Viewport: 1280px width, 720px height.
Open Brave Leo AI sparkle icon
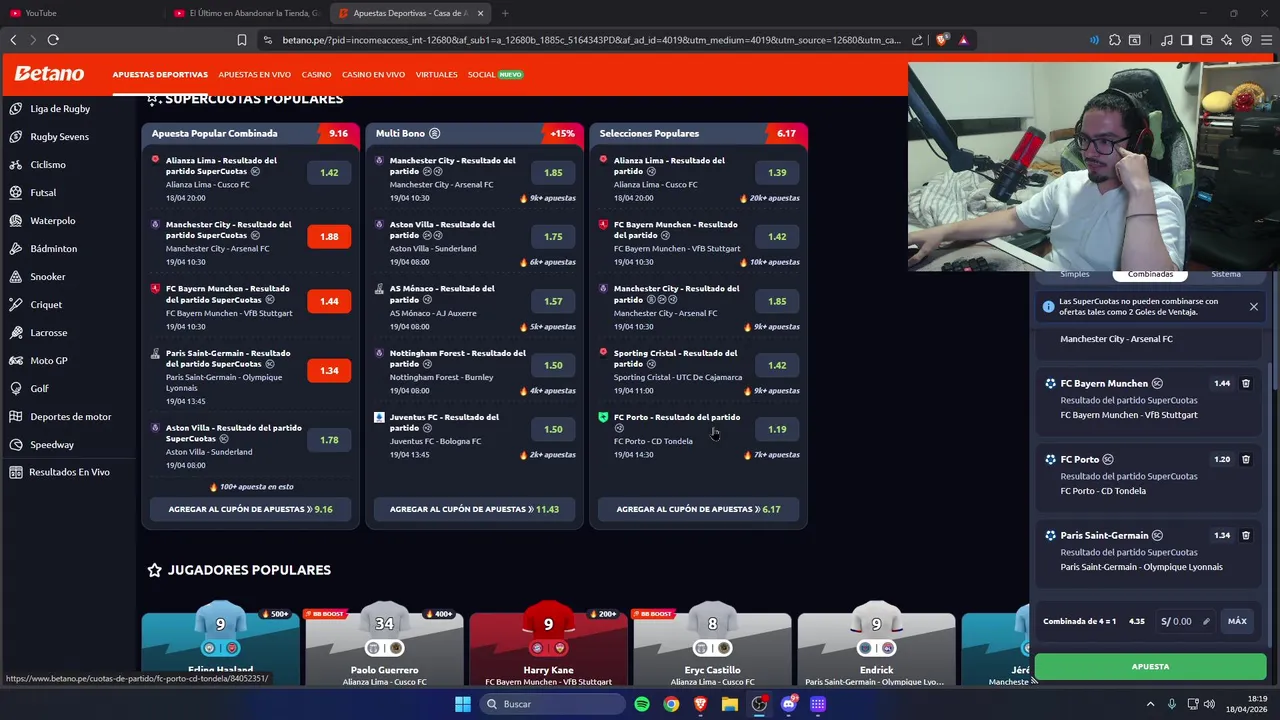1226,40
